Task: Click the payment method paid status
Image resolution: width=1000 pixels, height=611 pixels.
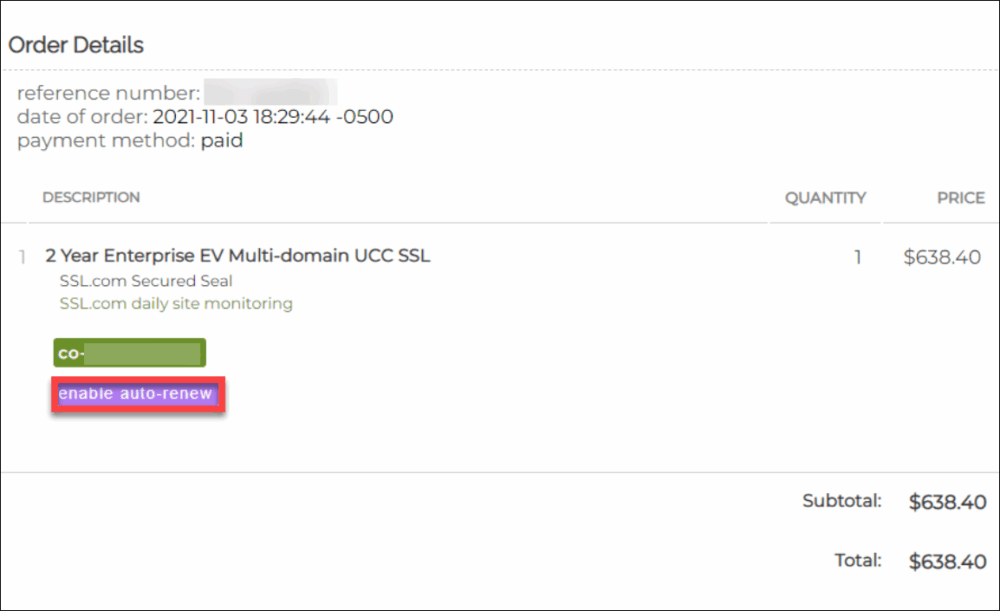Action: [221, 141]
